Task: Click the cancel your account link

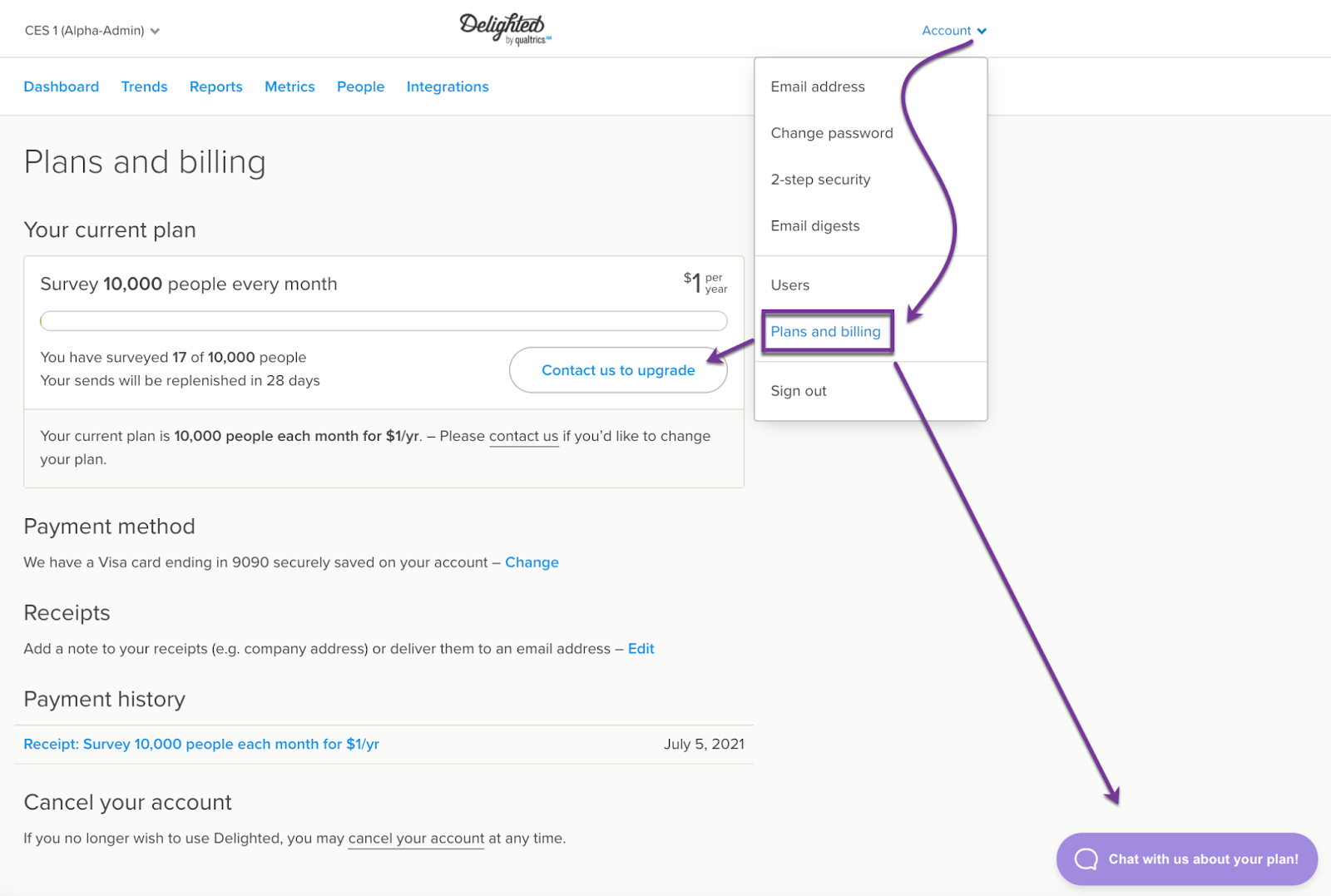Action: (416, 839)
